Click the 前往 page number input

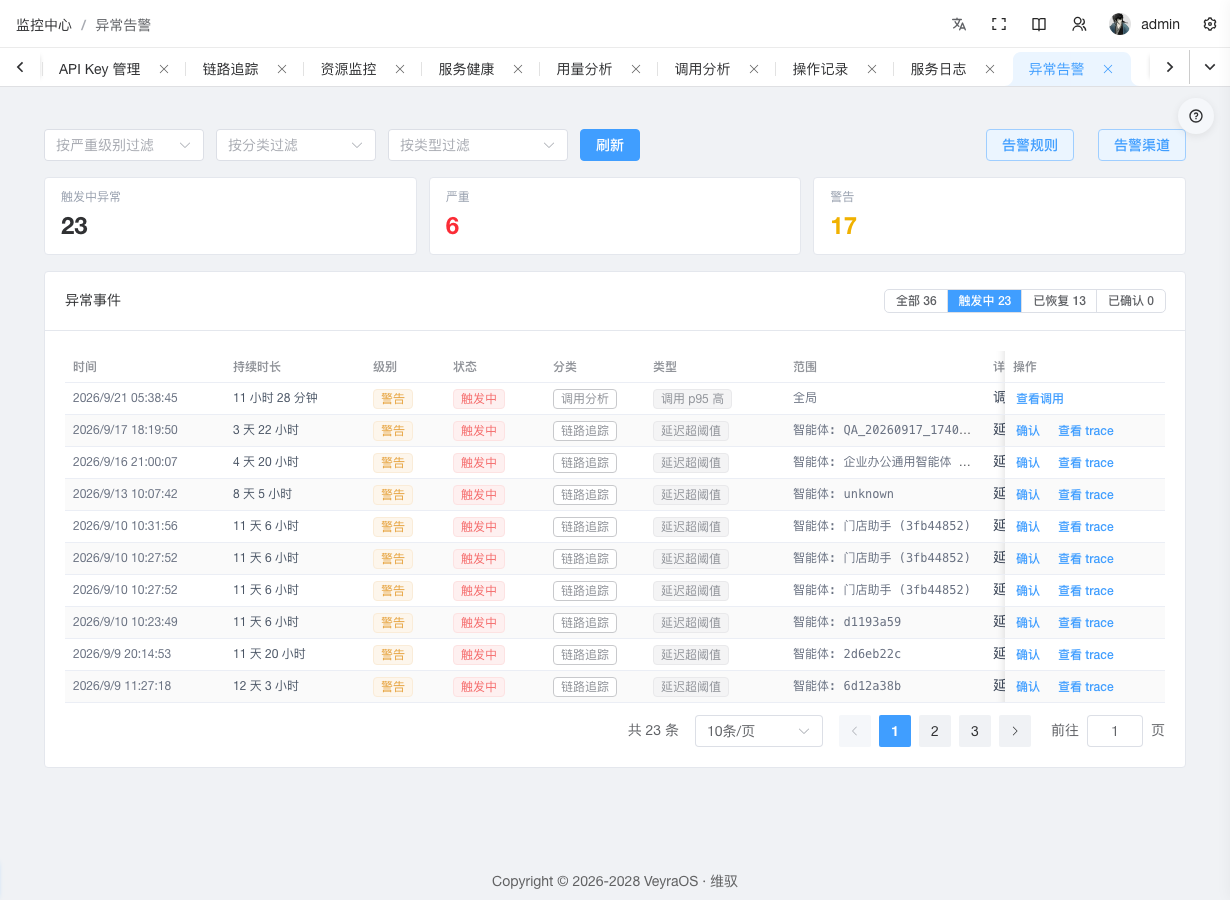[1115, 731]
